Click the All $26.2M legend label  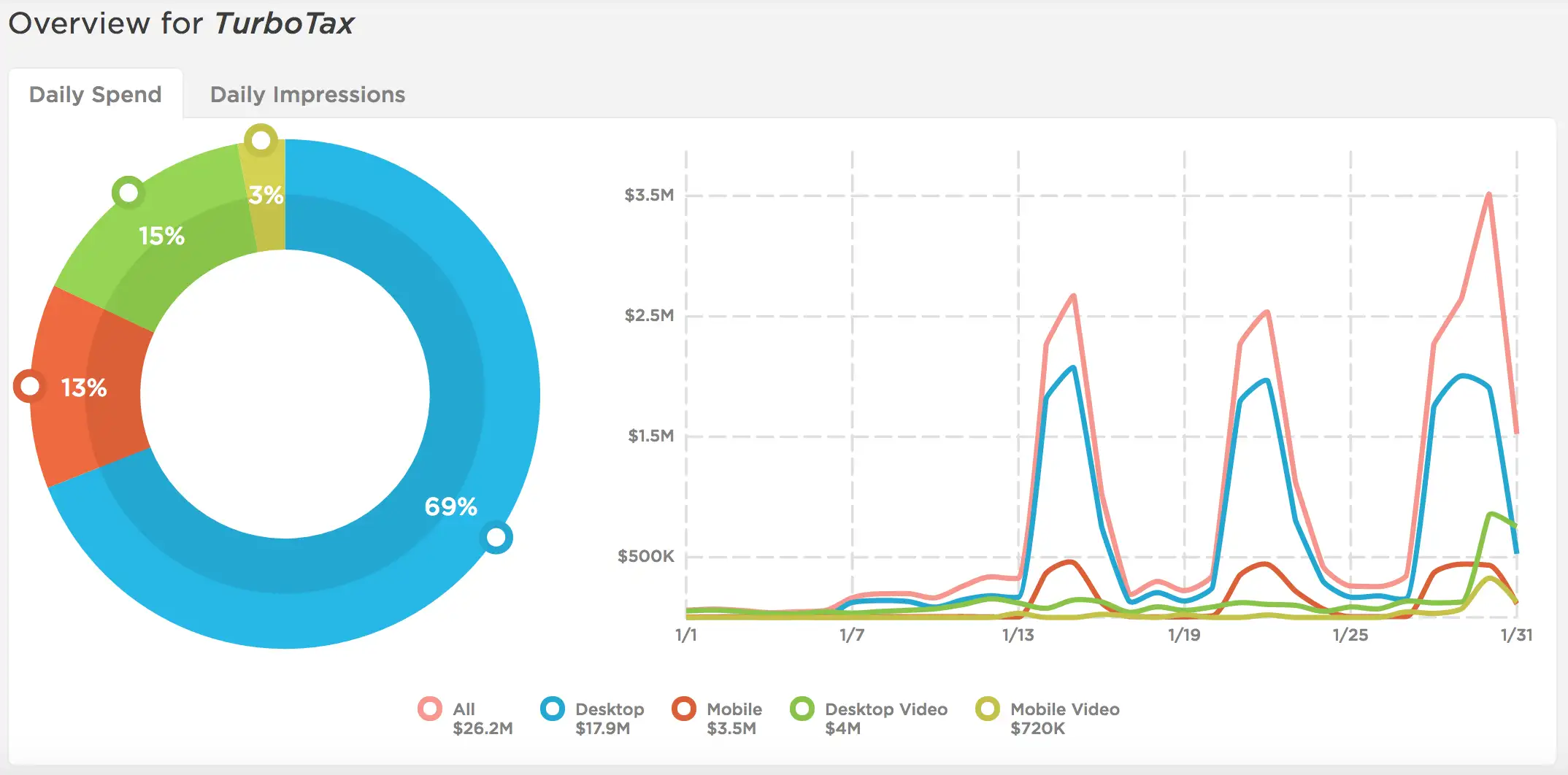[483, 719]
